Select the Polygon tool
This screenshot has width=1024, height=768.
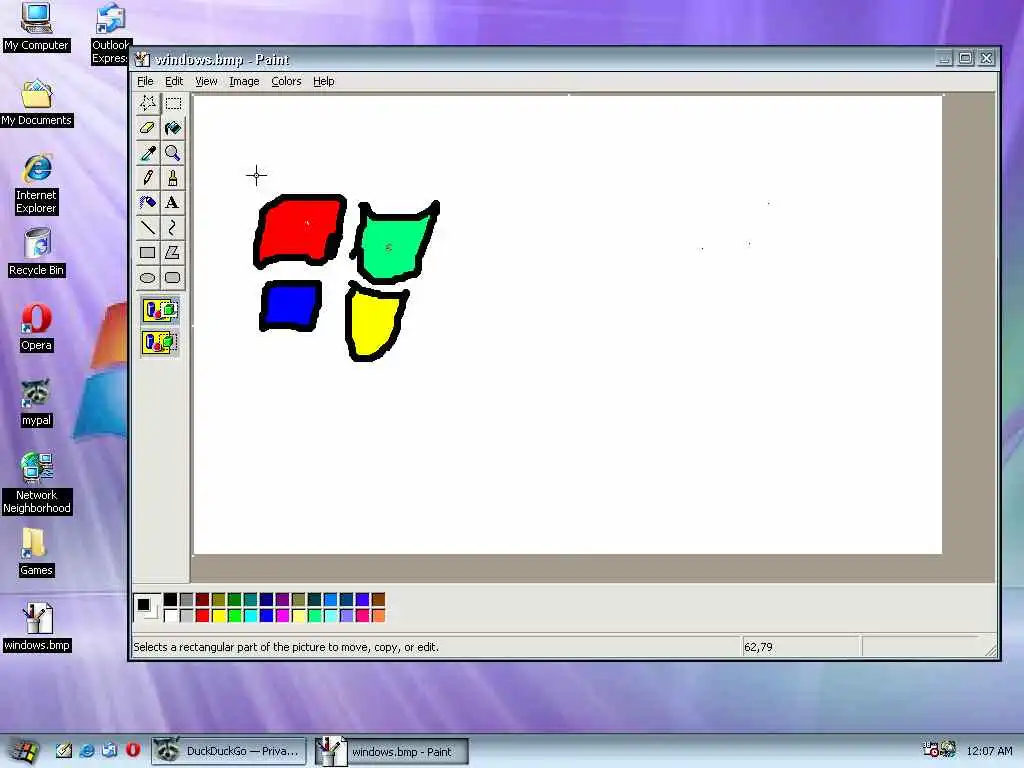coord(173,253)
